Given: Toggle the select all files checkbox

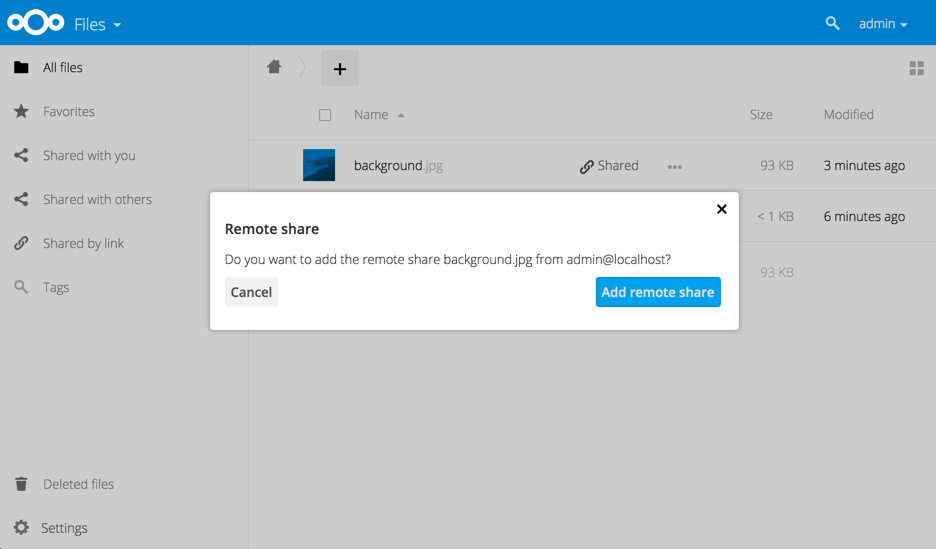Looking at the screenshot, I should tap(325, 115).
